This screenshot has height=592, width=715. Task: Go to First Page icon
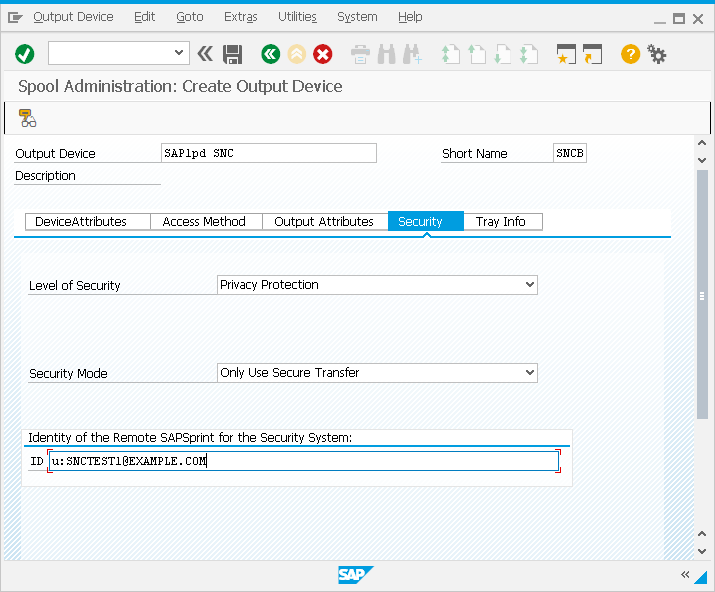(451, 54)
